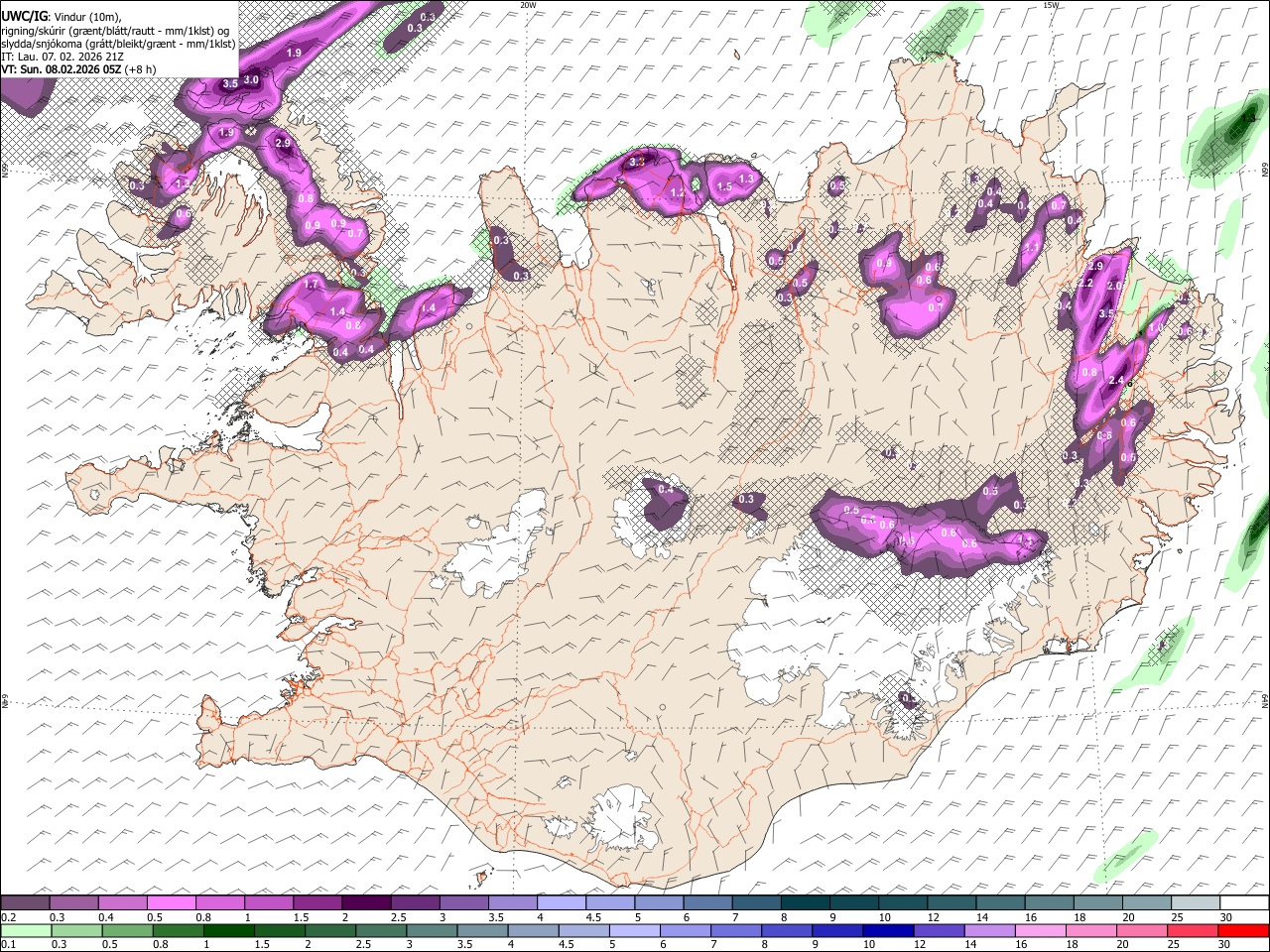Image resolution: width=1270 pixels, height=952 pixels.
Task: Click the '20W' longitude label
Action: (x=528, y=5)
